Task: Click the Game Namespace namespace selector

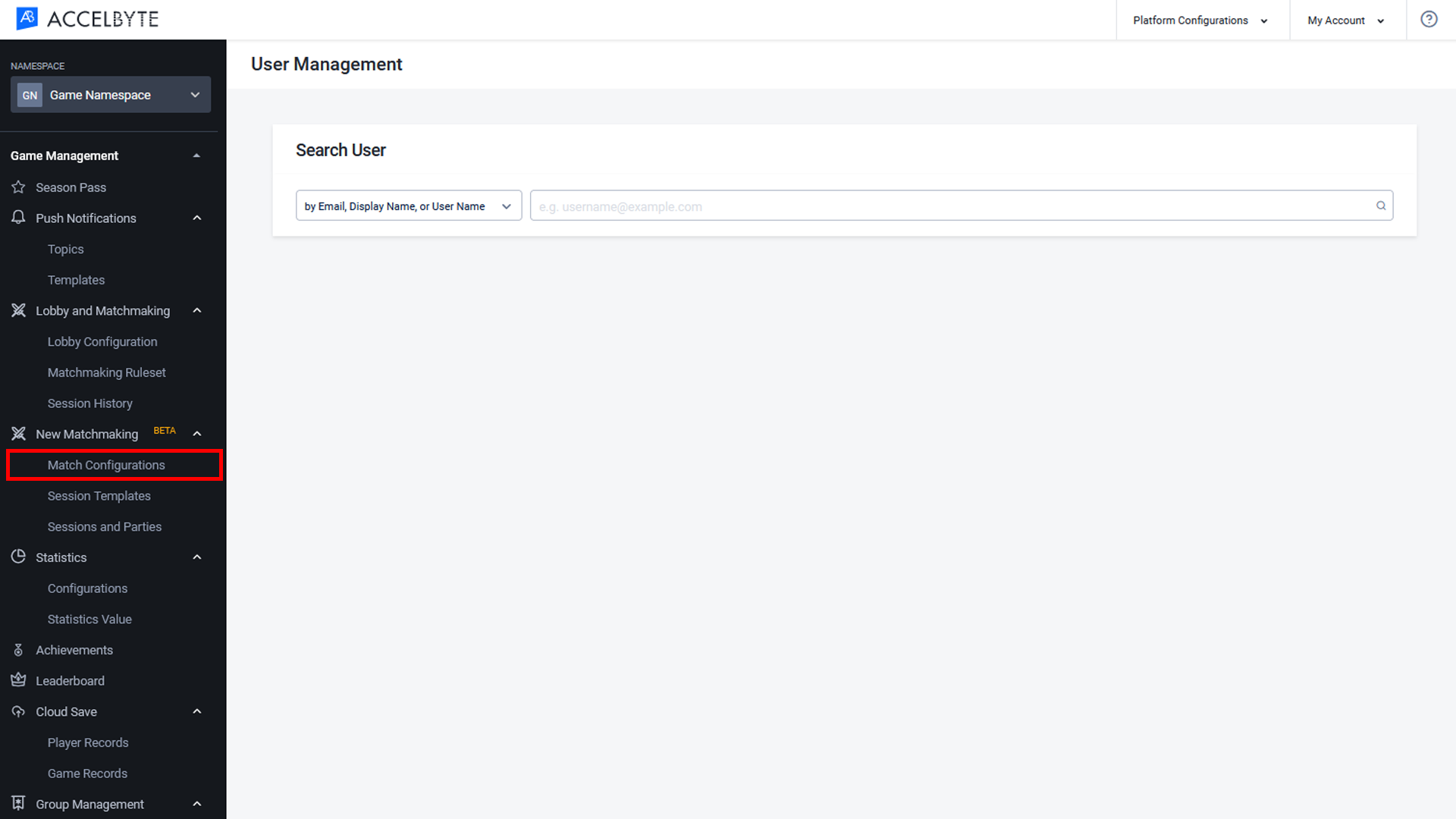Action: [x=110, y=94]
